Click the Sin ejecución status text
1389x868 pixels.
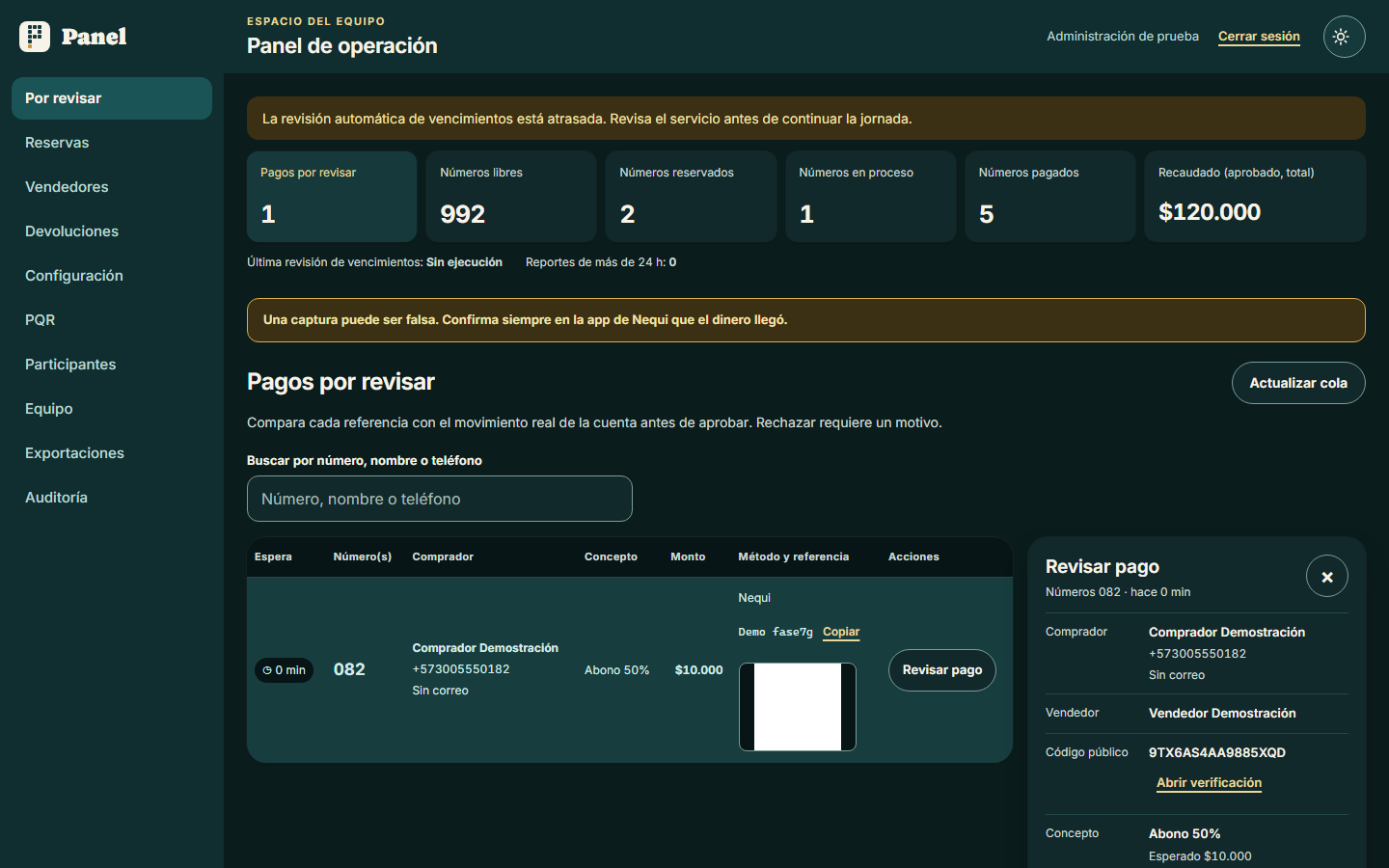point(464,262)
